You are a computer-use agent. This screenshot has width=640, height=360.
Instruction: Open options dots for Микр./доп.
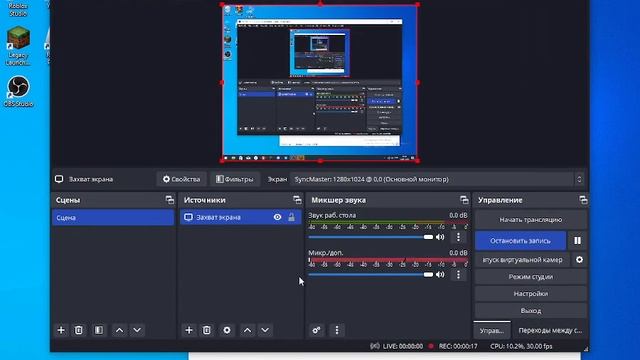tap(458, 274)
